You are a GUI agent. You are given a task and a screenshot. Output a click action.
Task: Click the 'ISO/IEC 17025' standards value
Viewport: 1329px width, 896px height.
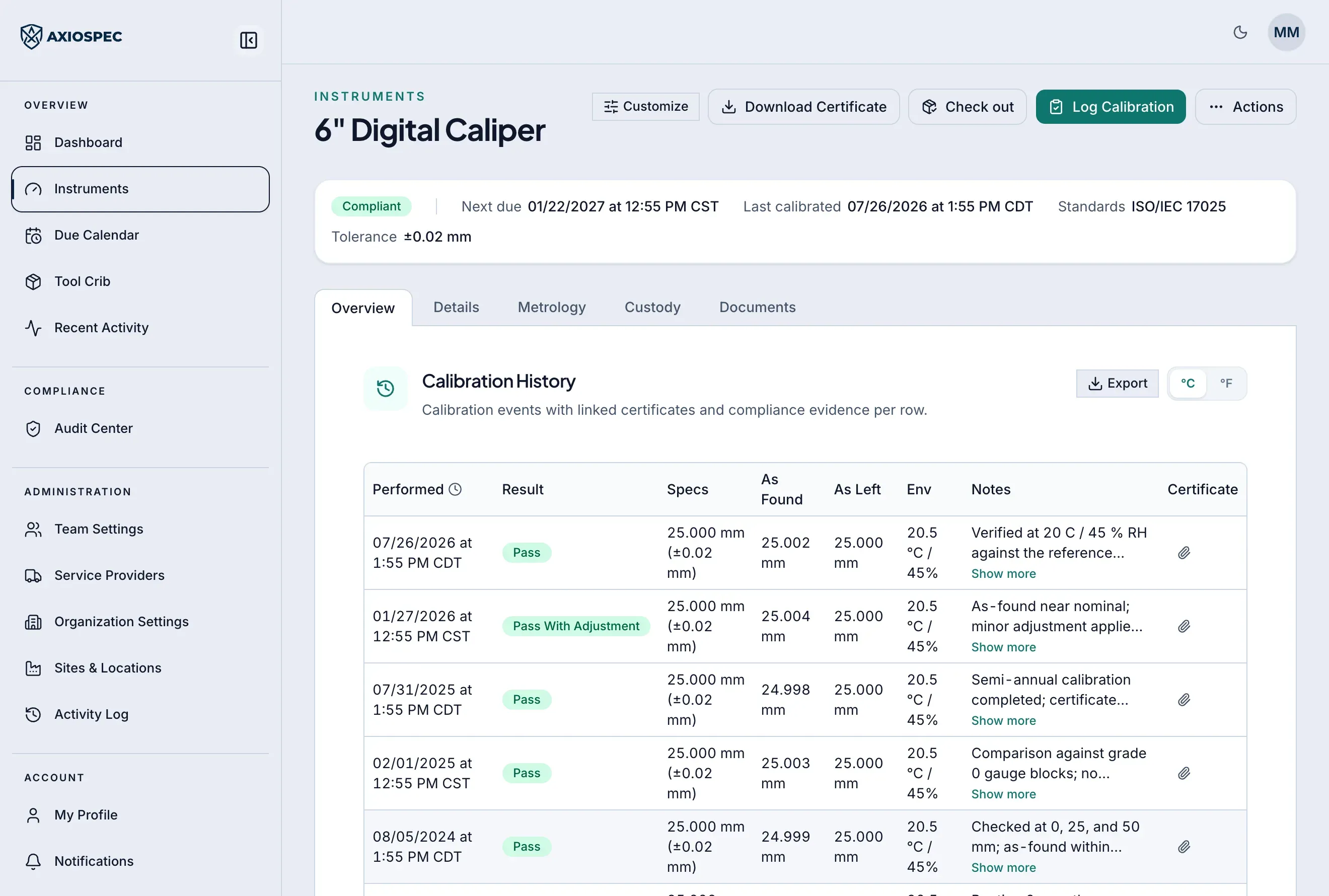click(x=1178, y=206)
